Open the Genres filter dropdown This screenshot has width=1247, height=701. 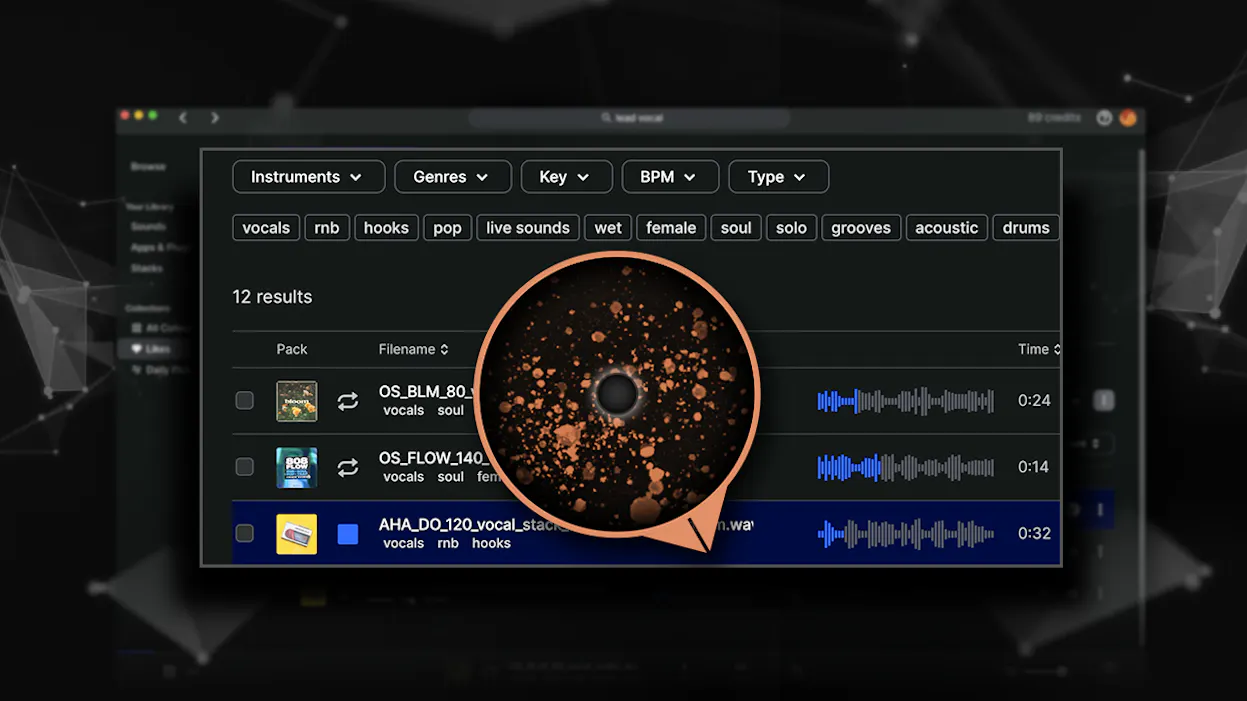(x=452, y=177)
